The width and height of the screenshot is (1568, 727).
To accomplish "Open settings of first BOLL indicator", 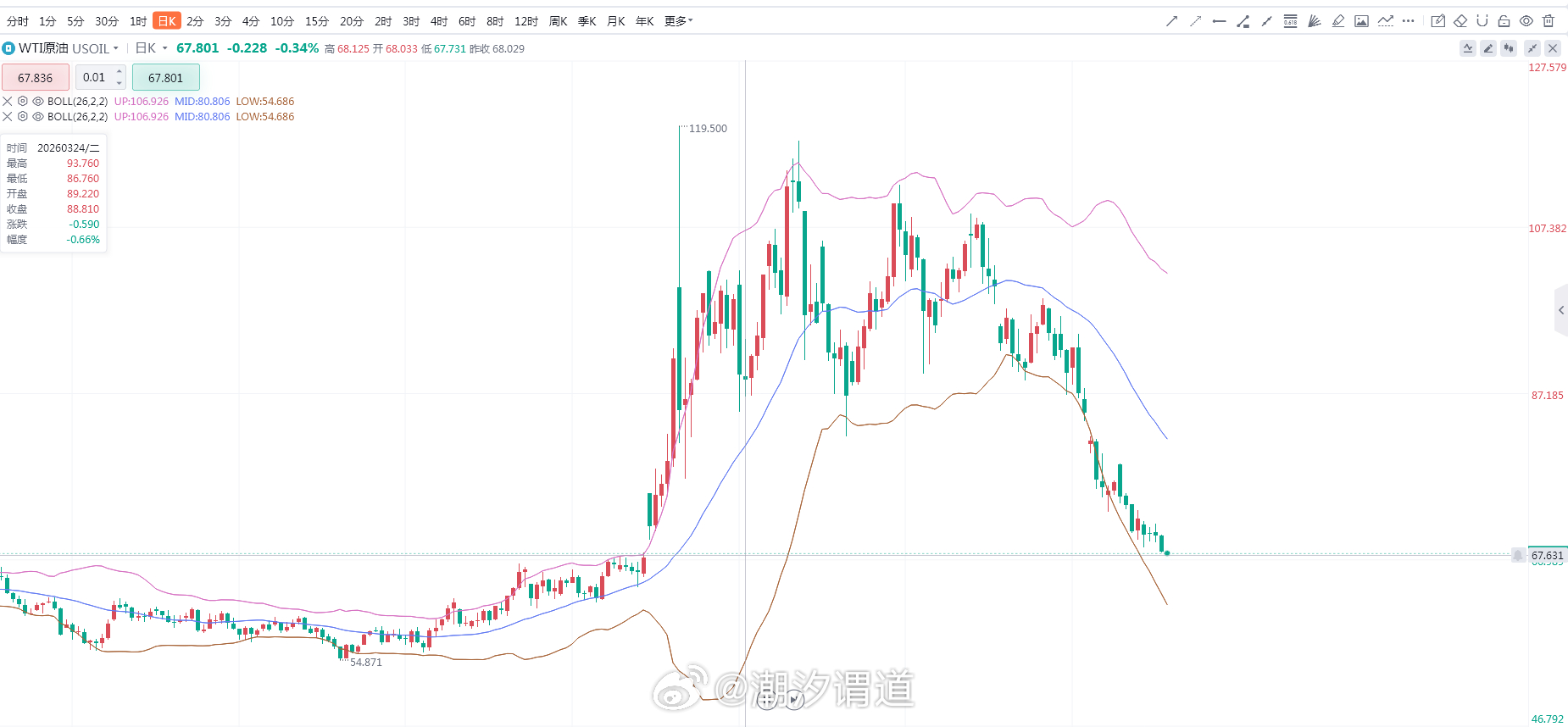I will [23, 101].
